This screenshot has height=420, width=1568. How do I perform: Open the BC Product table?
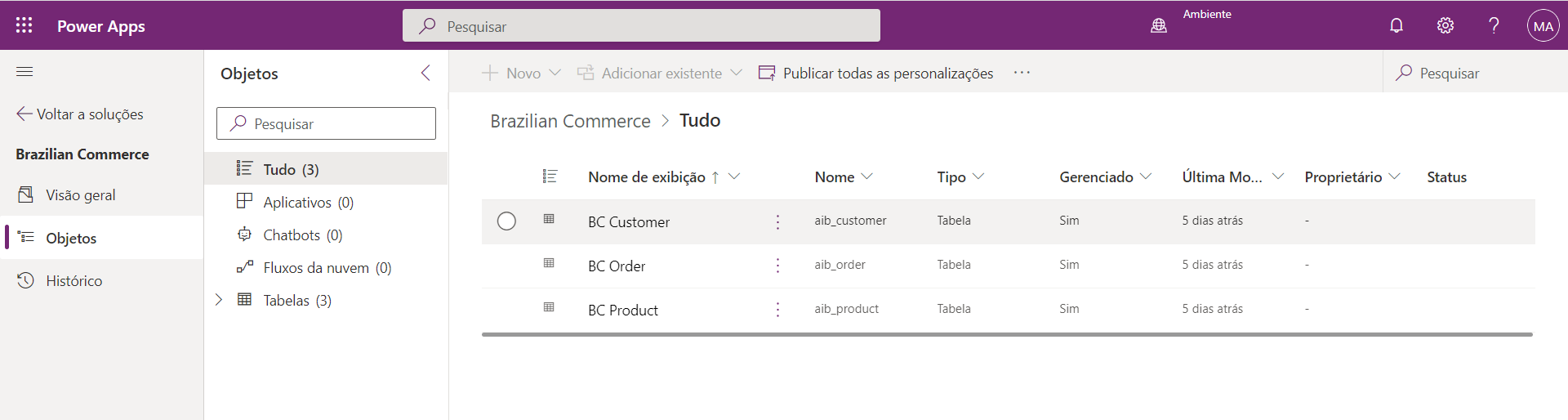[x=623, y=311]
